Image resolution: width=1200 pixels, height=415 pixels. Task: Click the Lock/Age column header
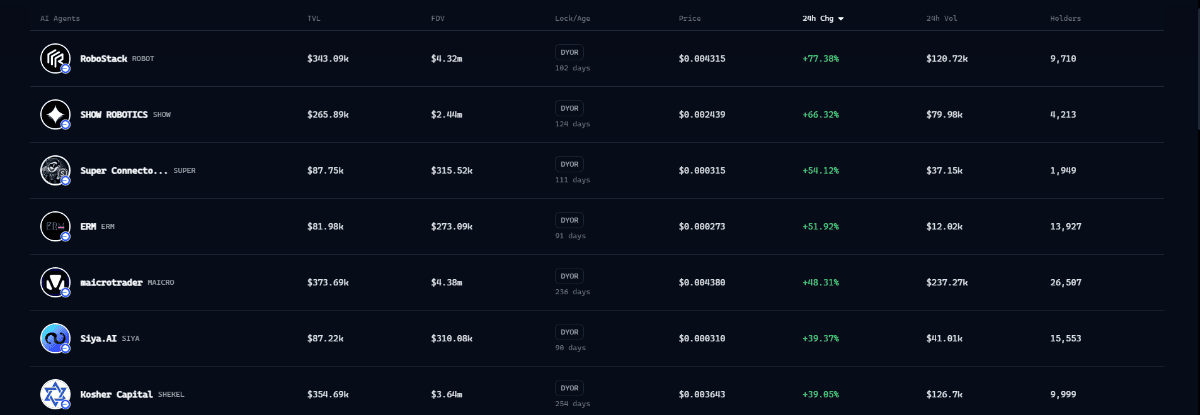tap(573, 19)
